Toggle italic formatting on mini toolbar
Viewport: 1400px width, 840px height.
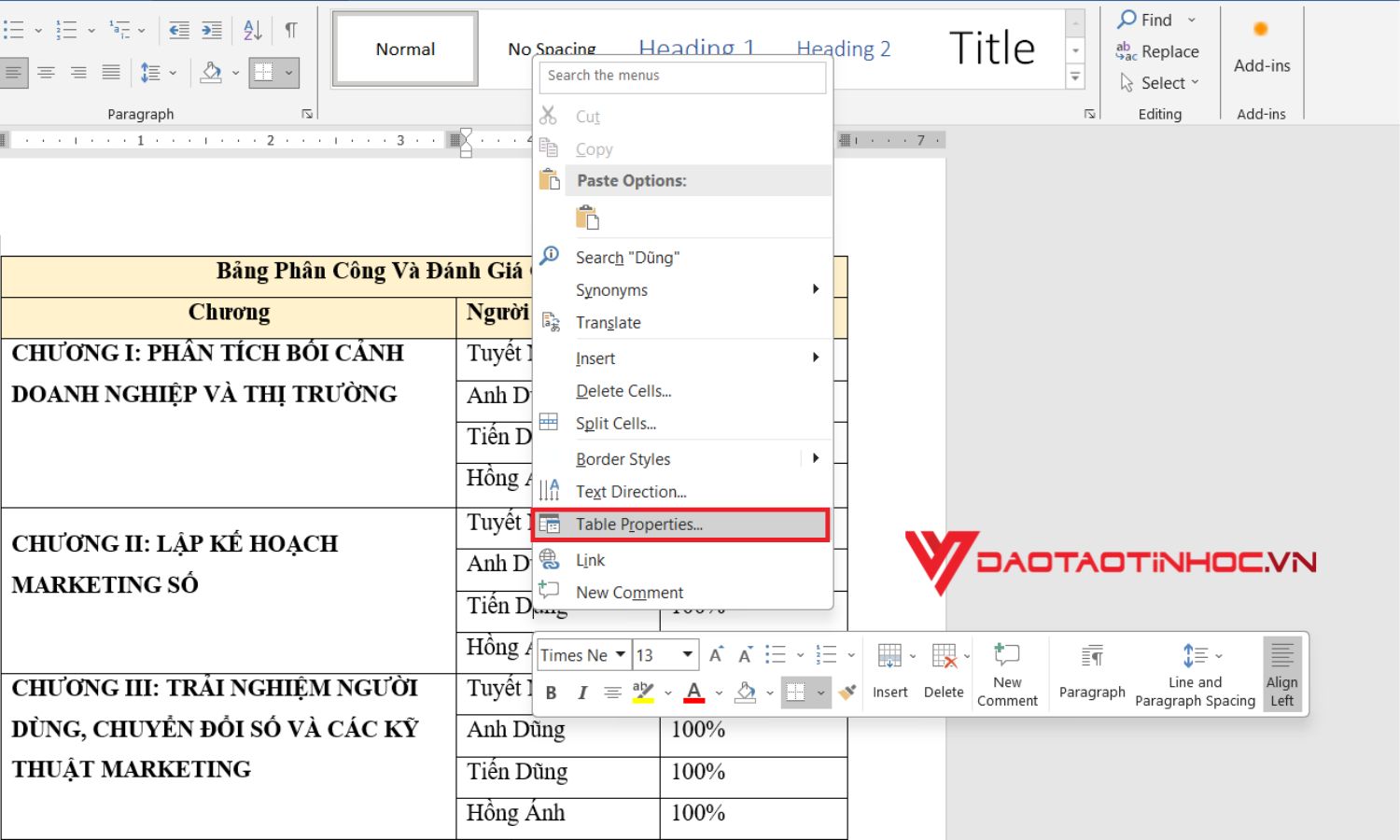[x=581, y=692]
